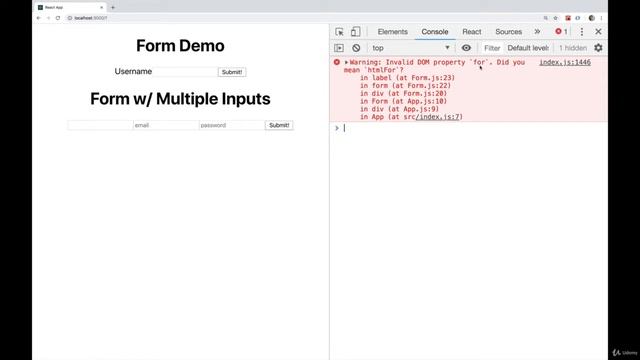Show the console sidebar panel

339,48
